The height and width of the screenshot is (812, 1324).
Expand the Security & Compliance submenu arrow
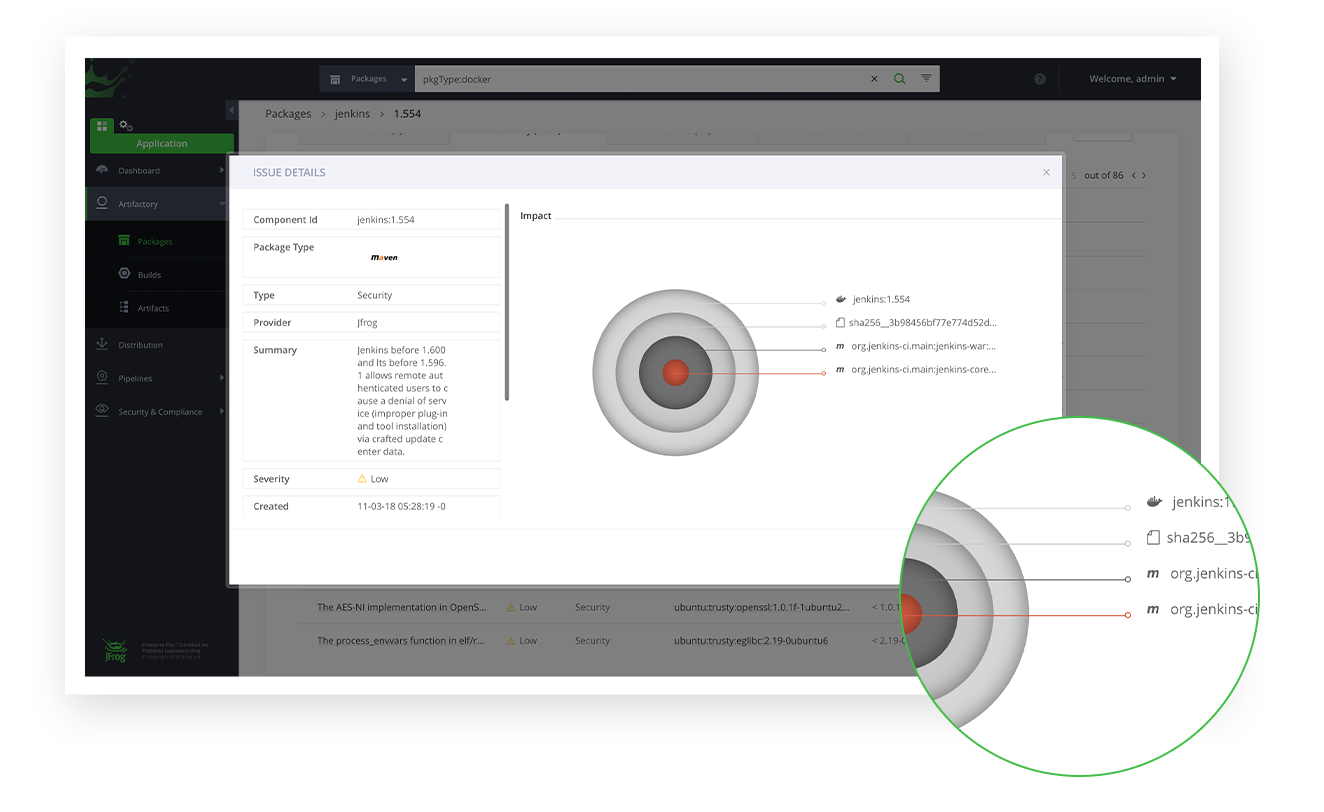[222, 411]
